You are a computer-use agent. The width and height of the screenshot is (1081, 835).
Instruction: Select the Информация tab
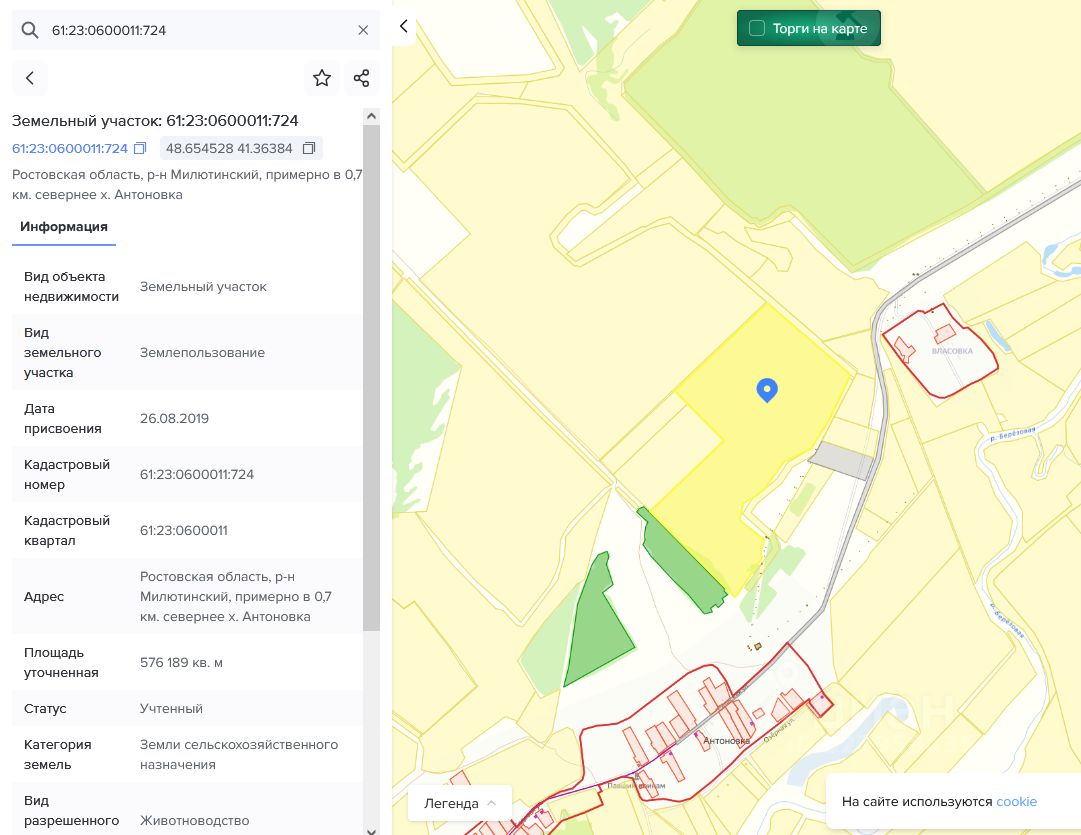pos(63,227)
